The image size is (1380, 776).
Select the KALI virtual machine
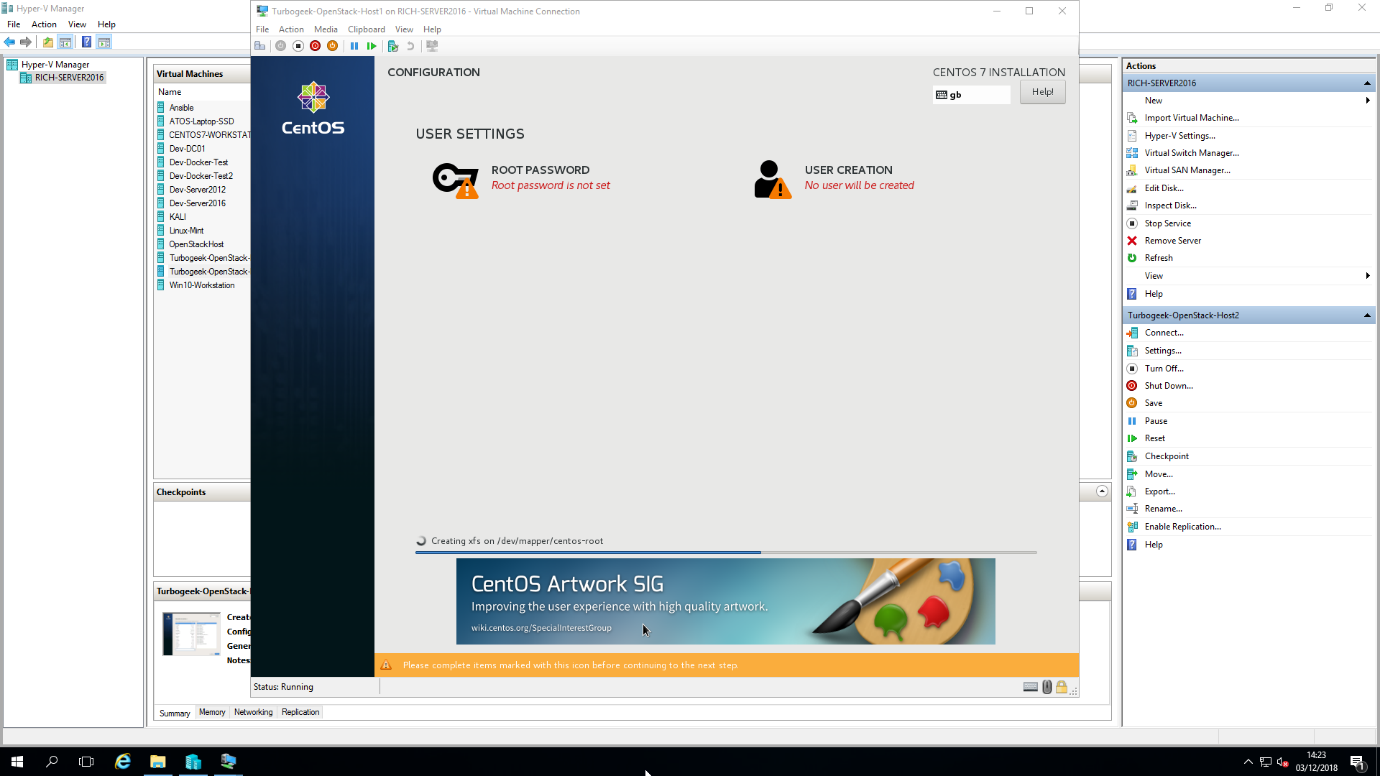coord(177,217)
